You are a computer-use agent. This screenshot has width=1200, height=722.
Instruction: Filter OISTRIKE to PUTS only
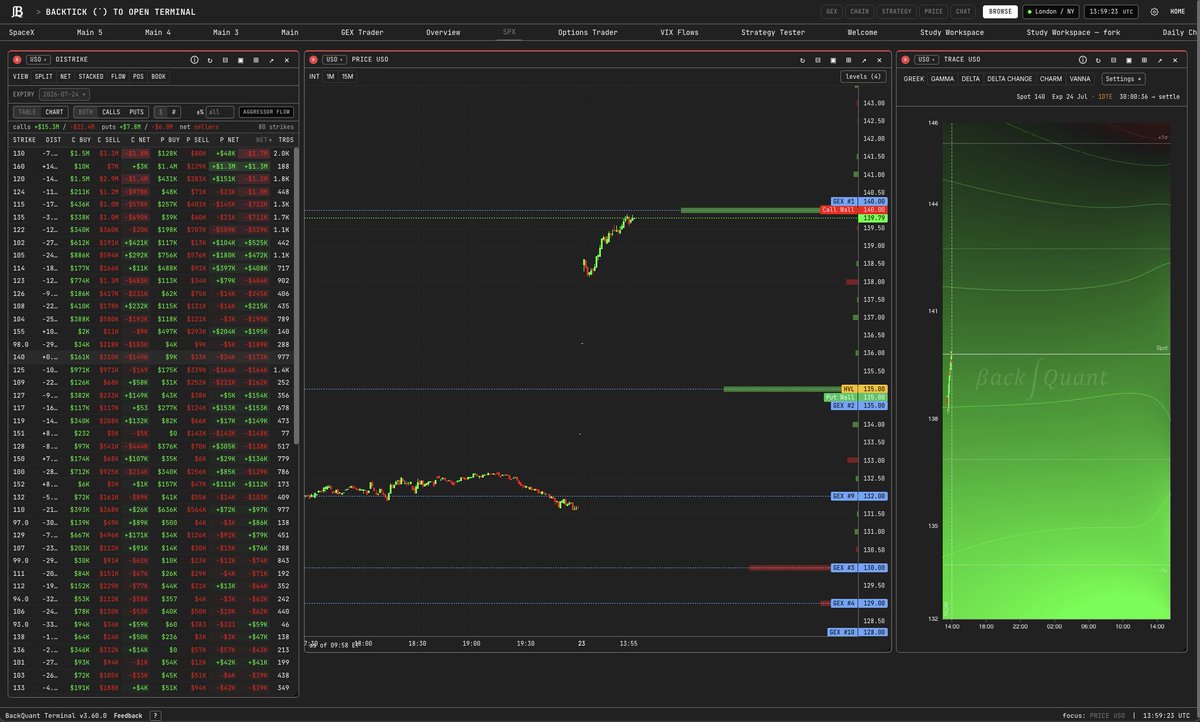(x=136, y=112)
